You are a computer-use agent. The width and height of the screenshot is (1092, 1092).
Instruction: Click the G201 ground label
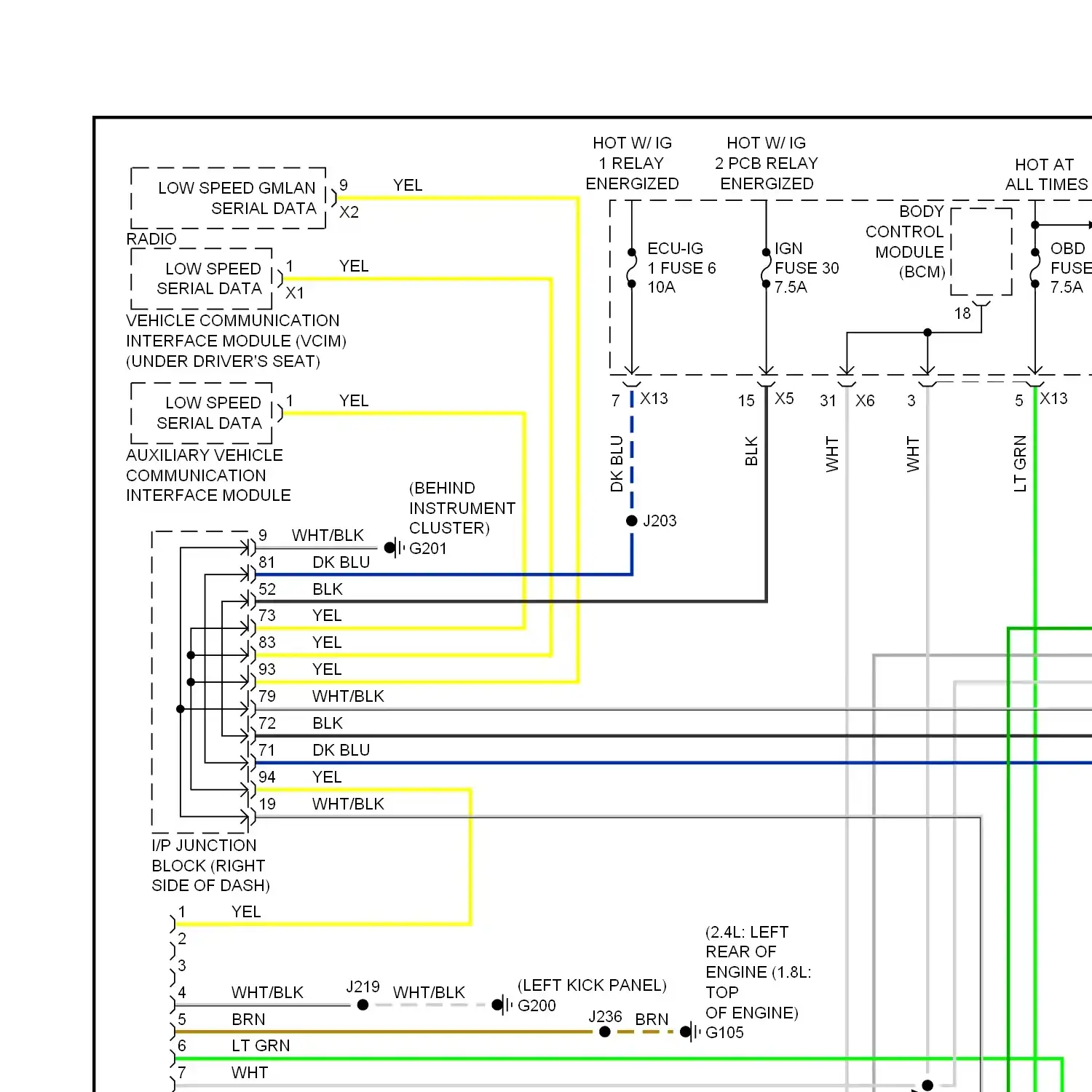coord(427,548)
